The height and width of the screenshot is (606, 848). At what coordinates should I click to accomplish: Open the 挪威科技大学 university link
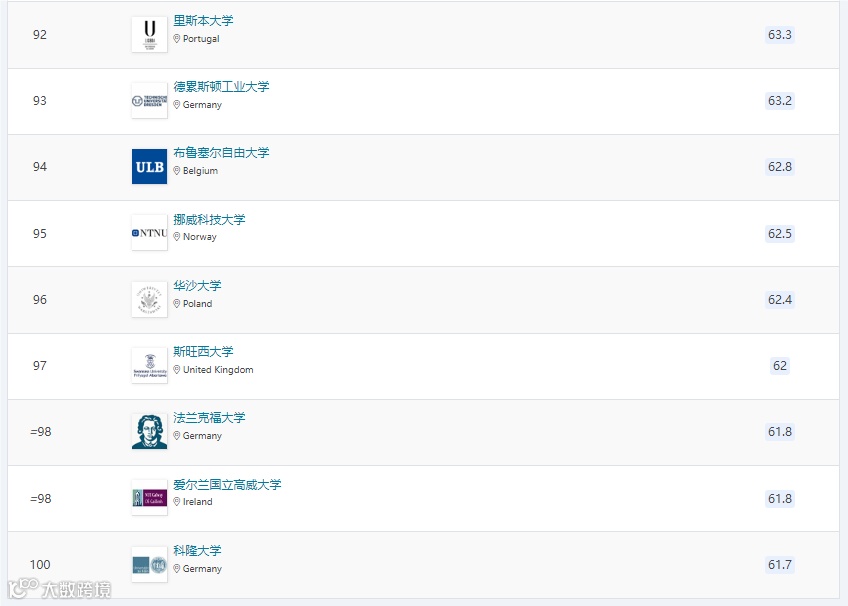point(208,219)
